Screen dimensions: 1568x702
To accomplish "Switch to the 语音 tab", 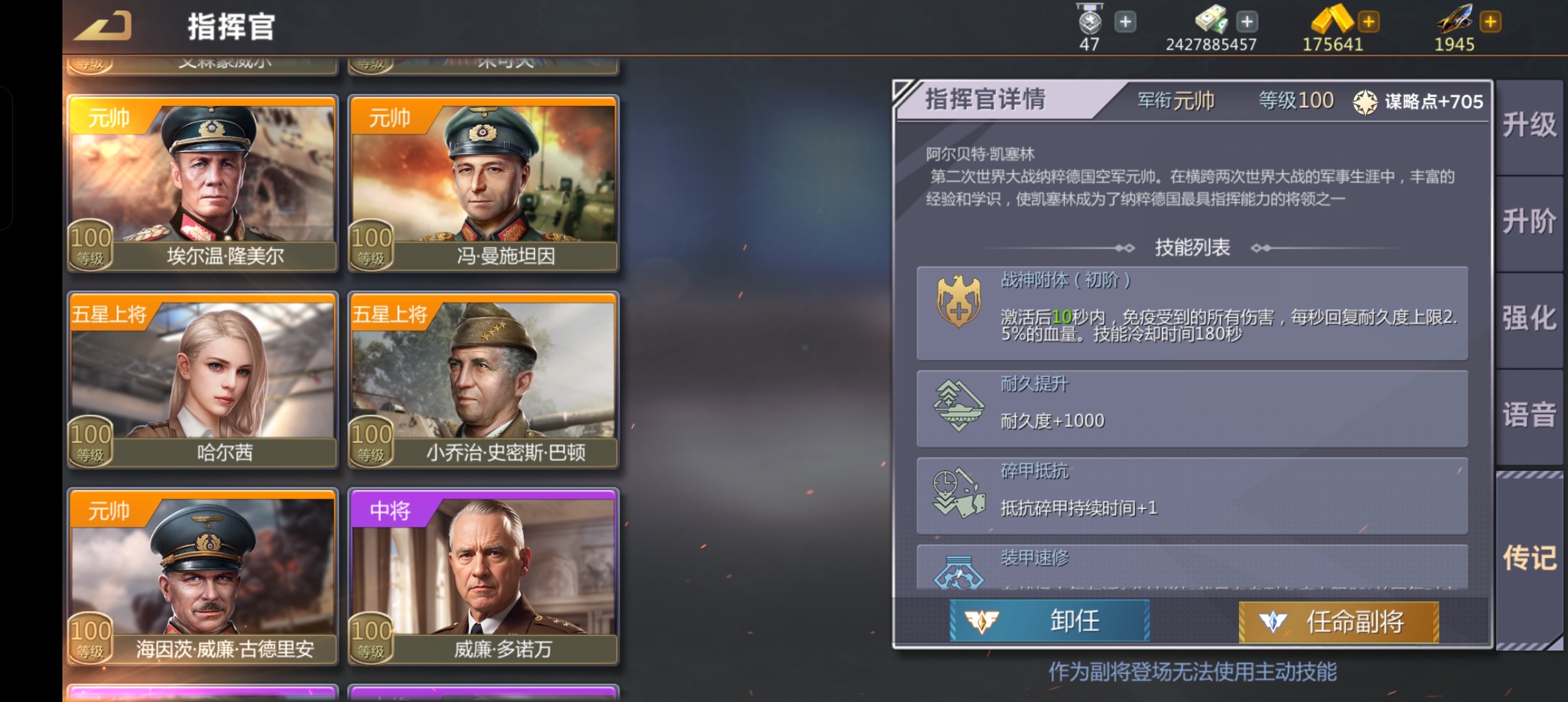I will [1529, 416].
